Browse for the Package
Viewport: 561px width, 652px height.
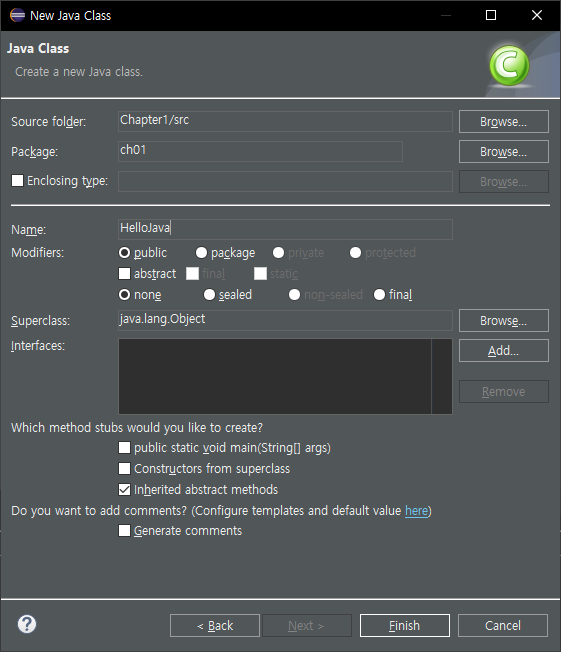coord(504,151)
